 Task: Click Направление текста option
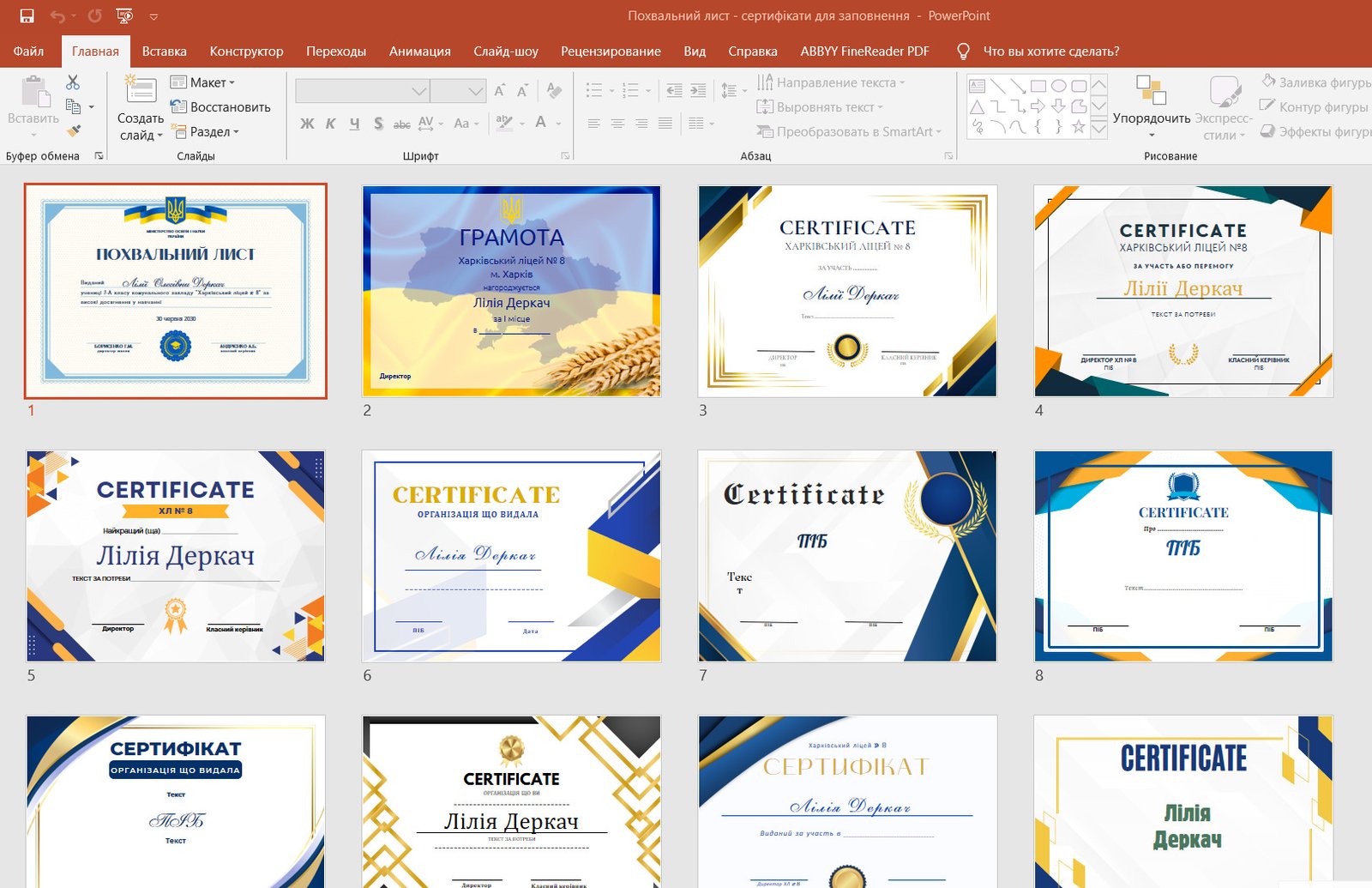pyautogui.click(x=831, y=82)
